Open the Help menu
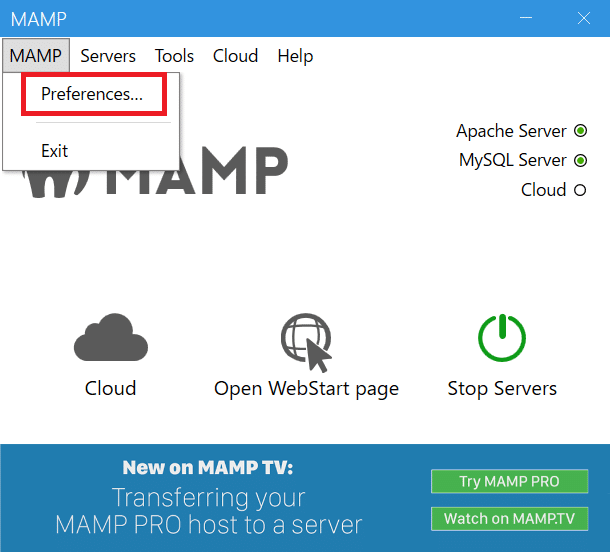 (295, 56)
